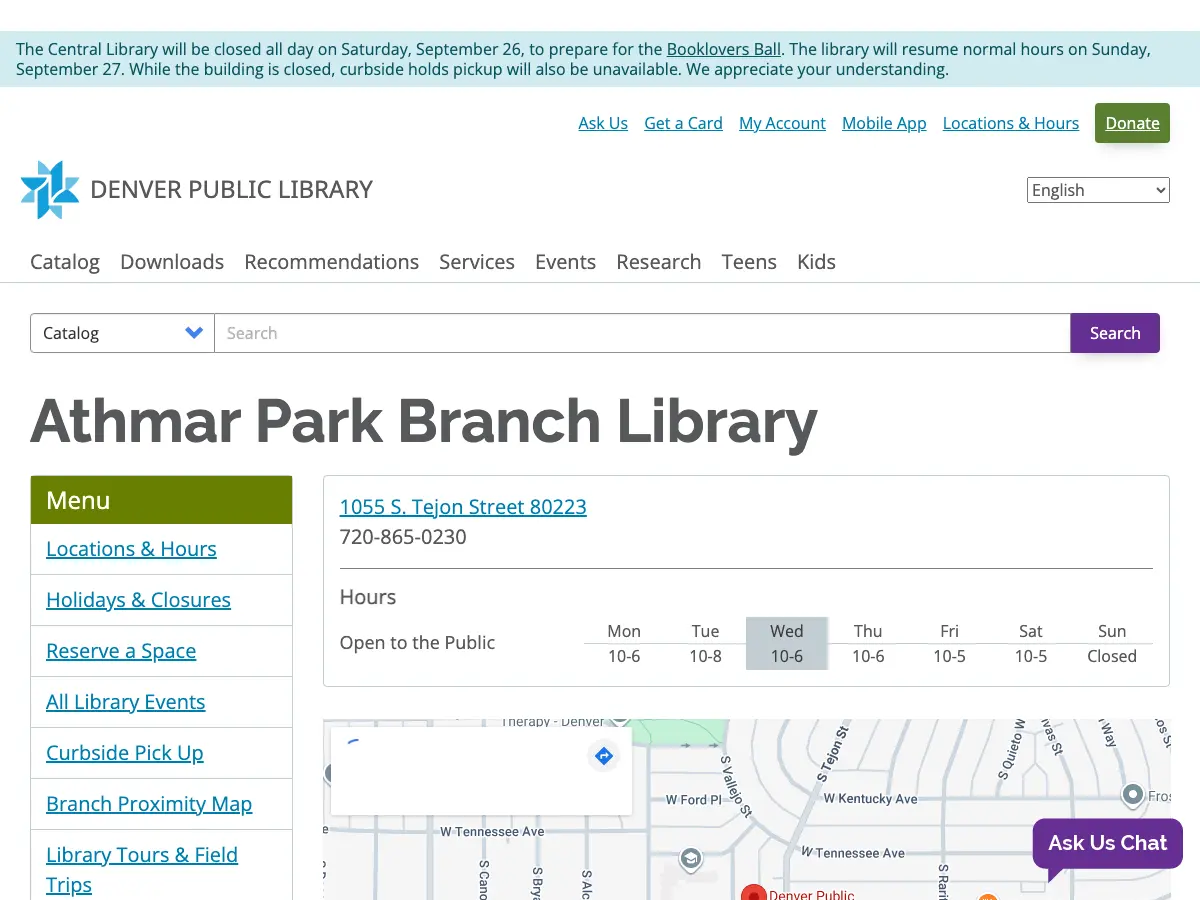This screenshot has width=1200, height=900.
Task: Click the W Kentucky Ave label on map
Action: tap(870, 799)
